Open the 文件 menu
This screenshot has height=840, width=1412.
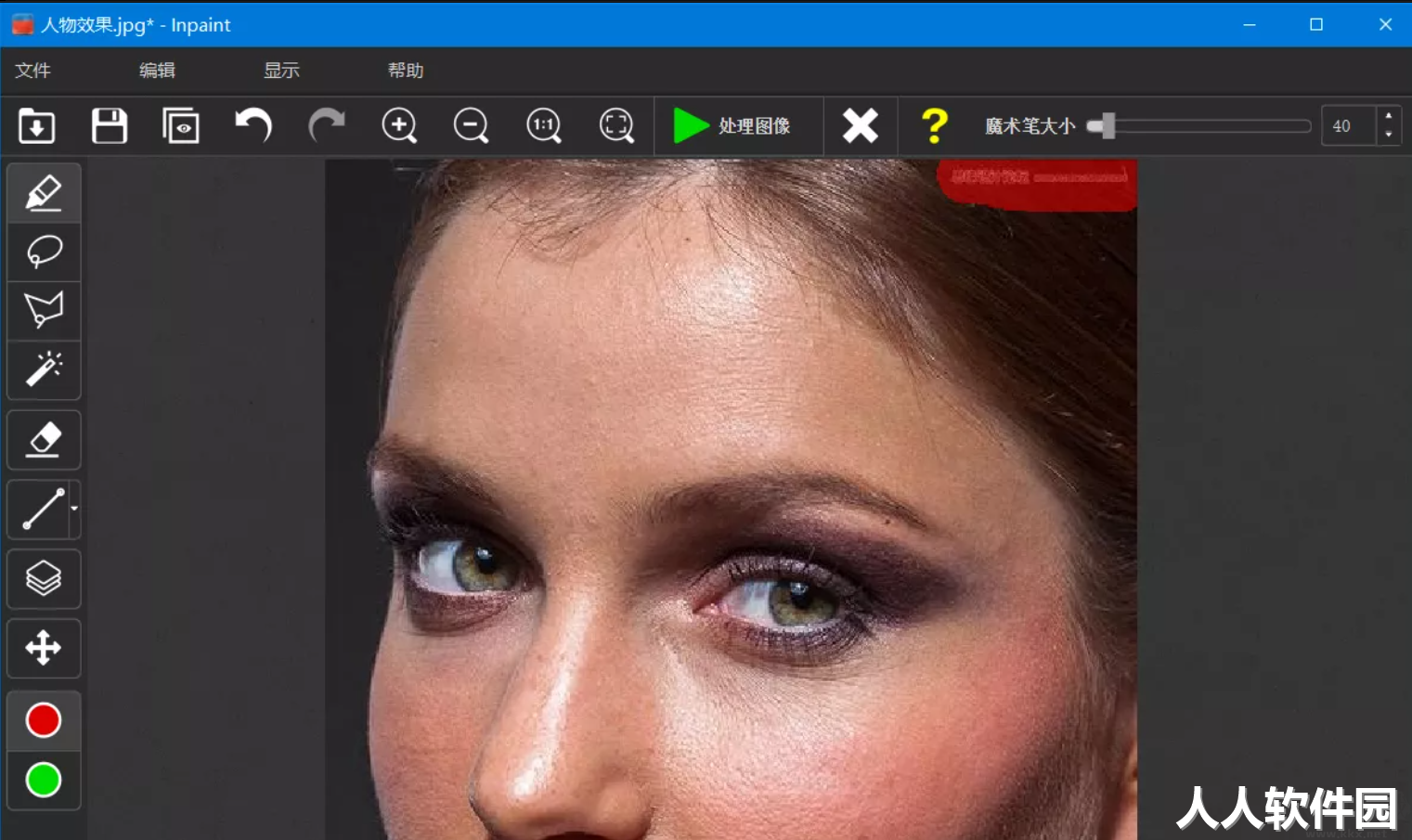33,71
